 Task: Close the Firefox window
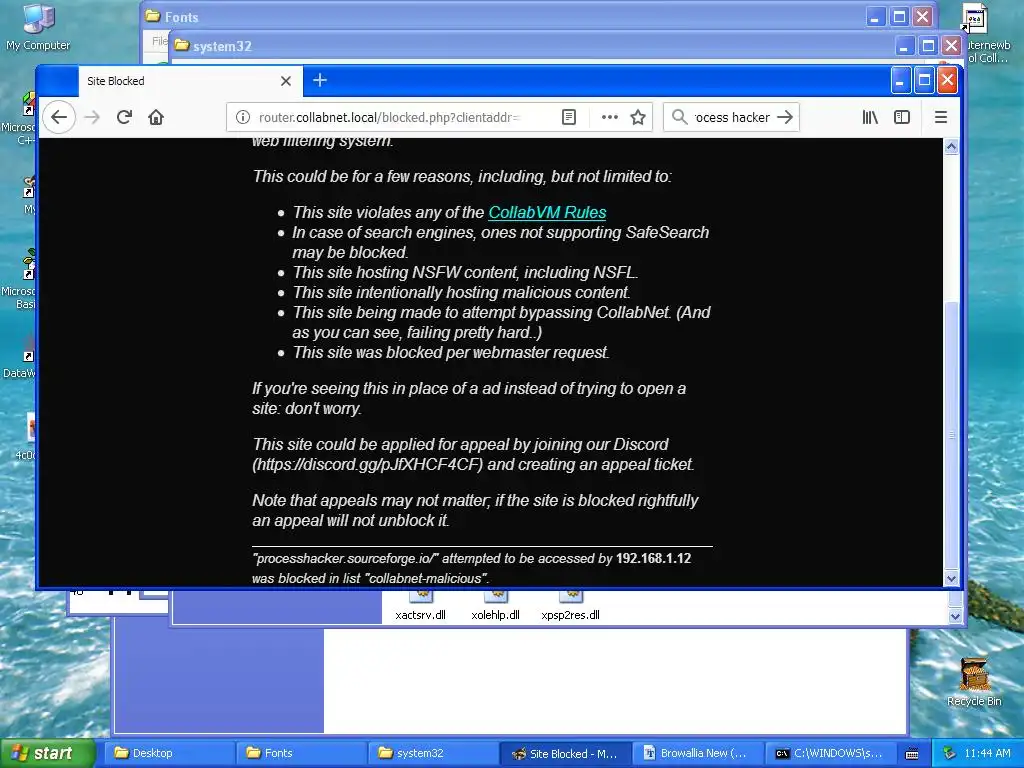(948, 81)
